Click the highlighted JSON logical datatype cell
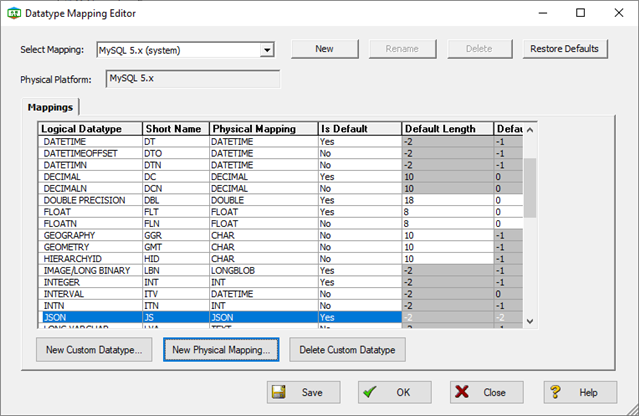Screen dimensions: 639x416 [92, 317]
